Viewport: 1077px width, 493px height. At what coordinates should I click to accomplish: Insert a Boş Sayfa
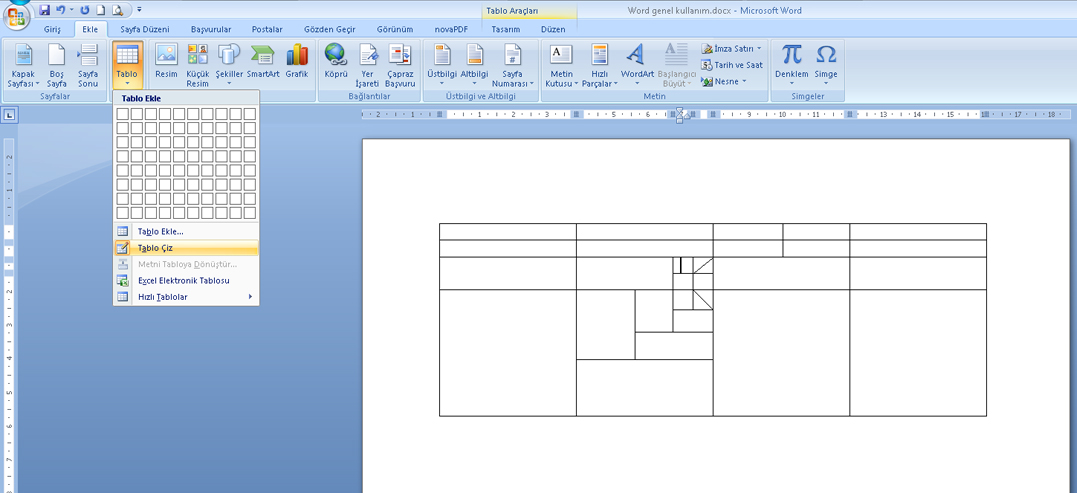coord(56,66)
